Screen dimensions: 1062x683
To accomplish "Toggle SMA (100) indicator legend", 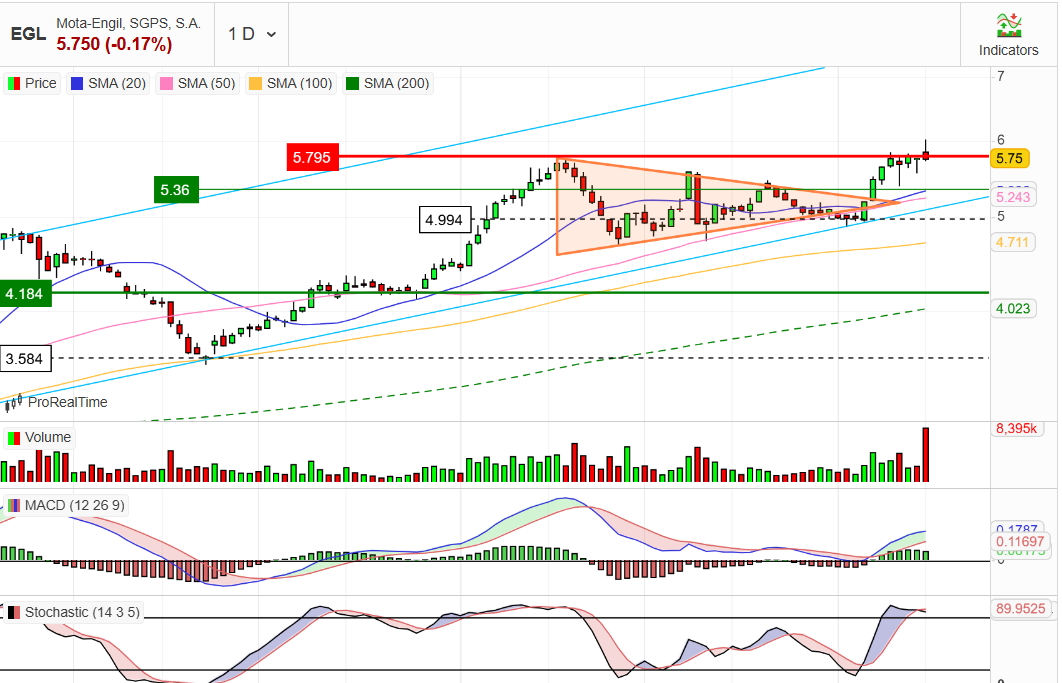I will coord(291,83).
